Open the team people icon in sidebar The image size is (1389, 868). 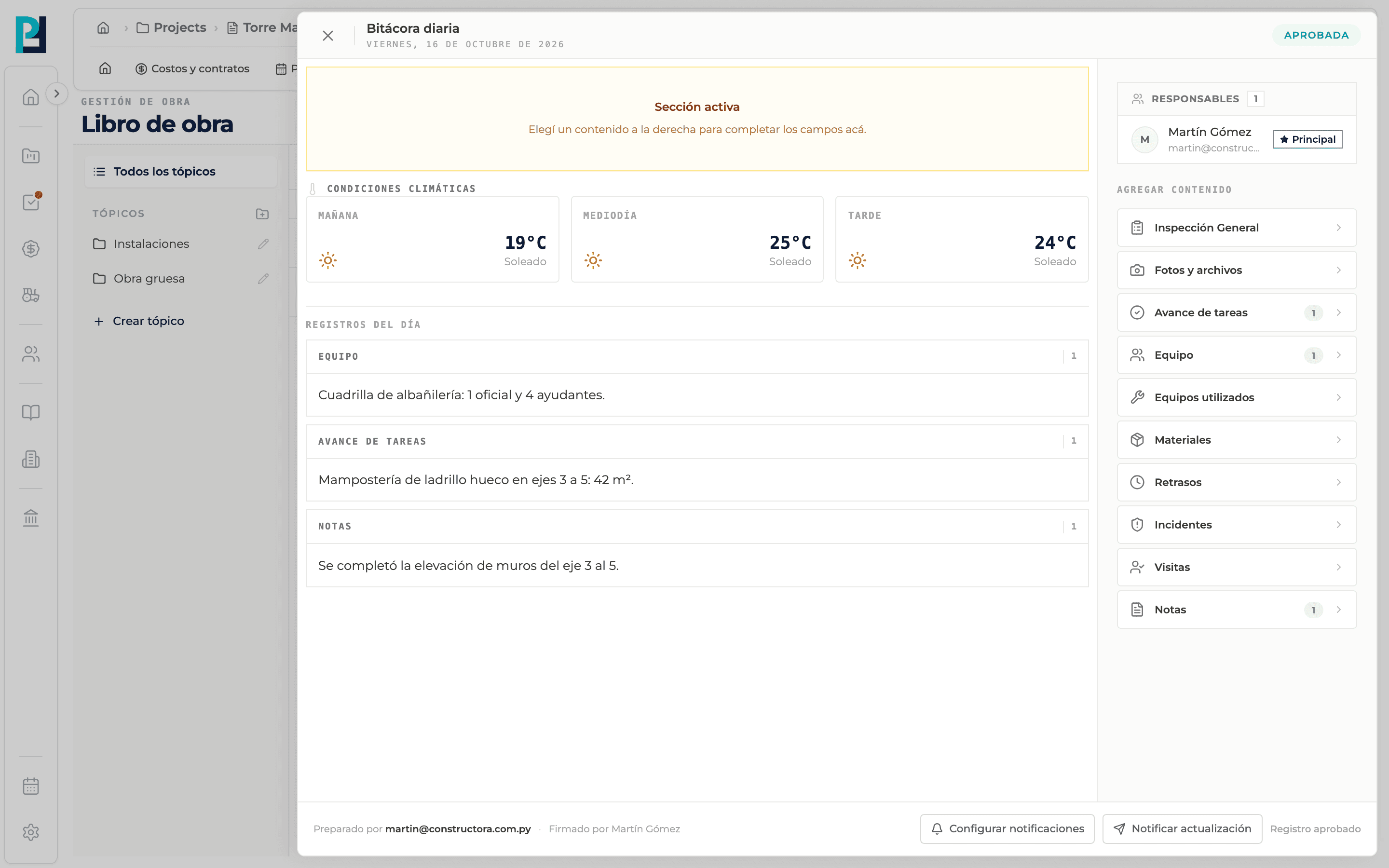[31, 354]
